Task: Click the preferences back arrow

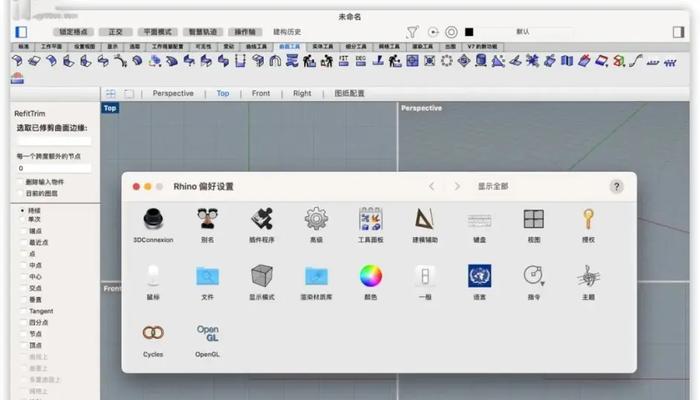Action: [x=432, y=187]
